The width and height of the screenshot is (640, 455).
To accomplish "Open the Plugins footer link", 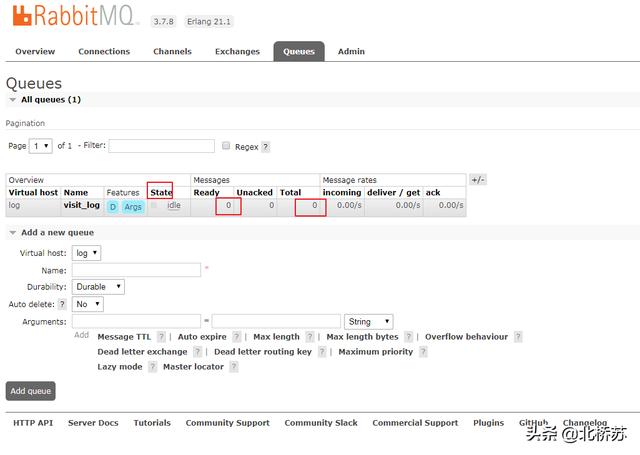I will [488, 423].
